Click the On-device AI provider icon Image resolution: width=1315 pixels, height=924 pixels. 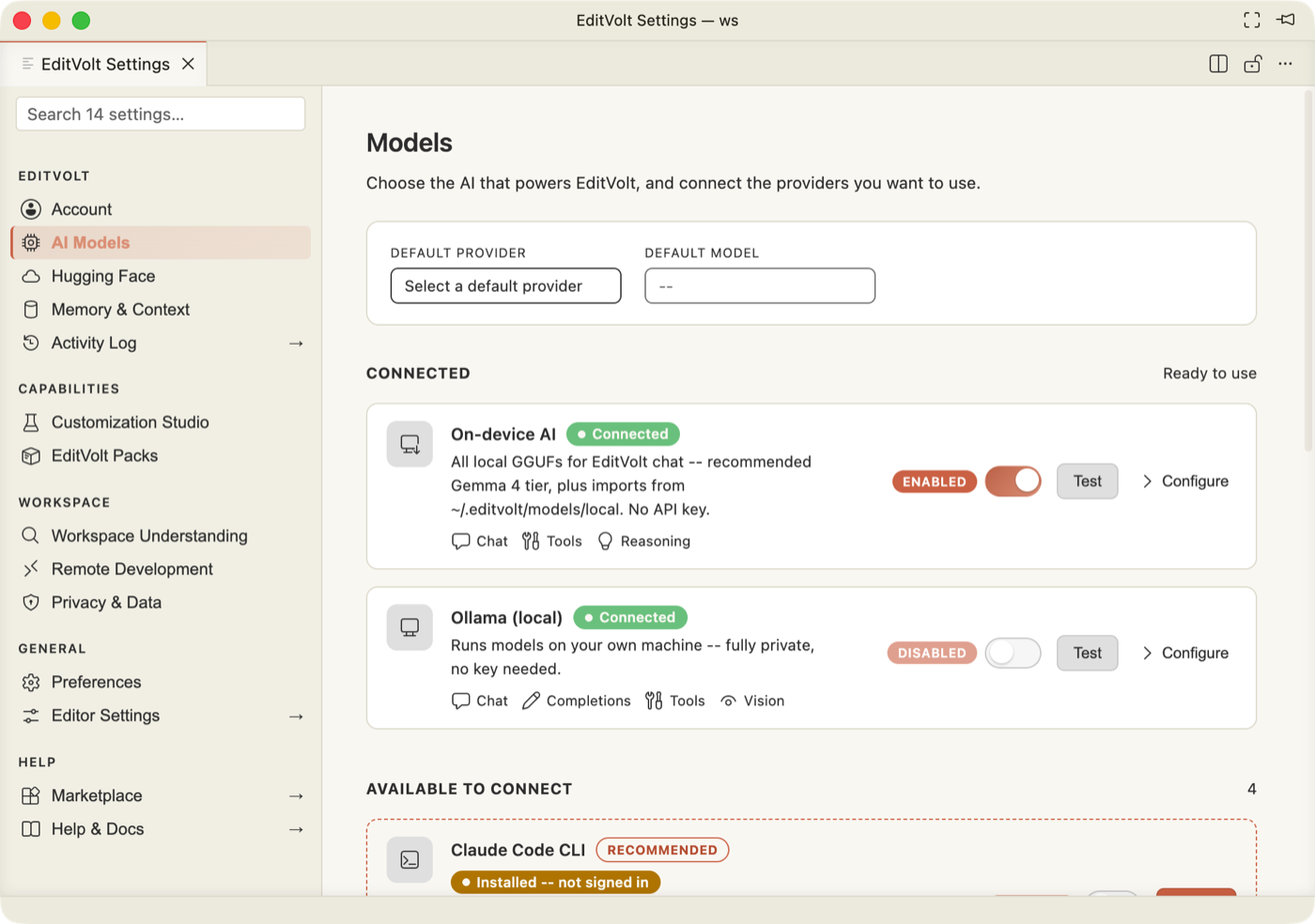pos(410,444)
